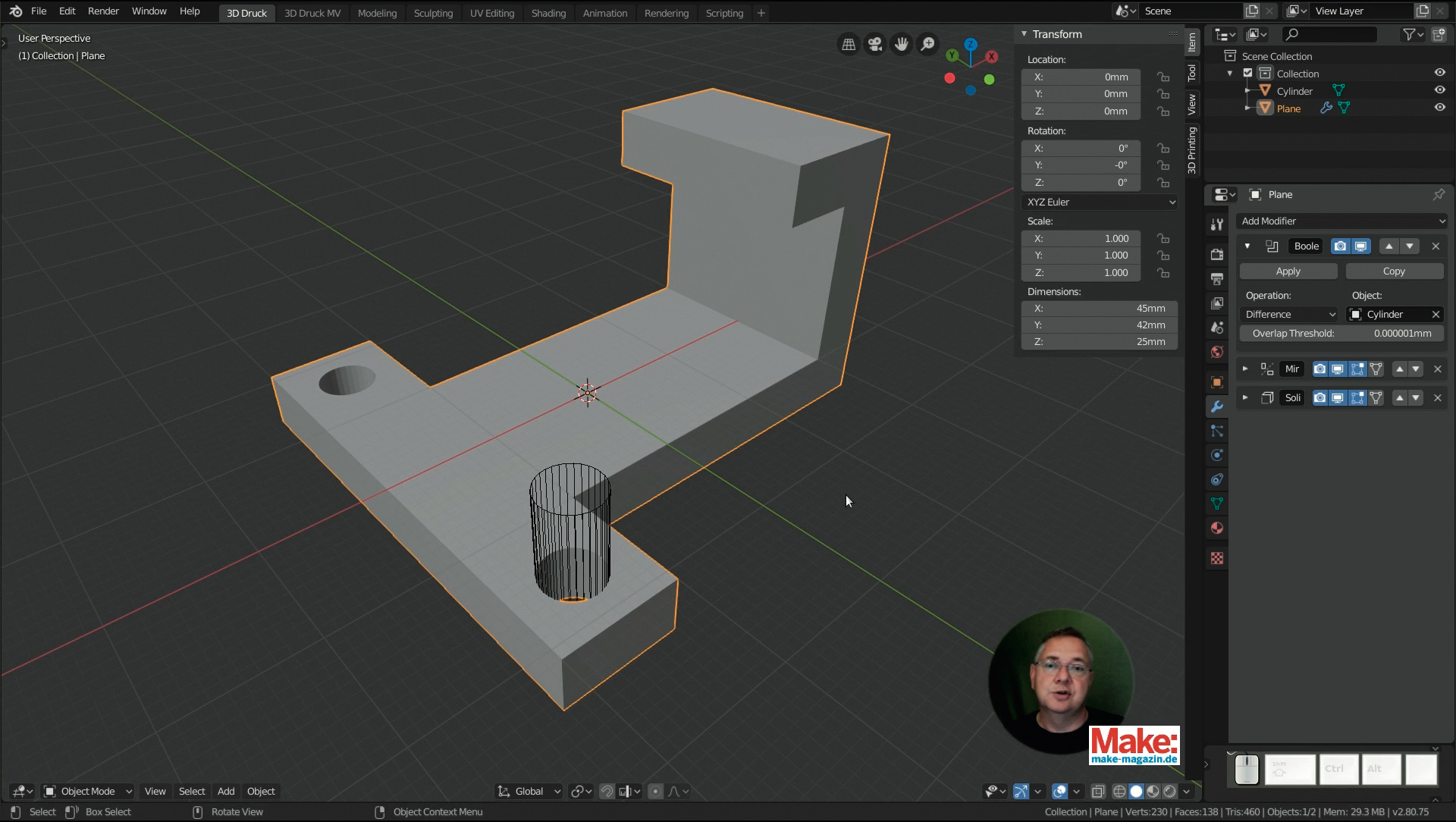
Task: Open the Difference operation dropdown
Action: click(x=1290, y=315)
